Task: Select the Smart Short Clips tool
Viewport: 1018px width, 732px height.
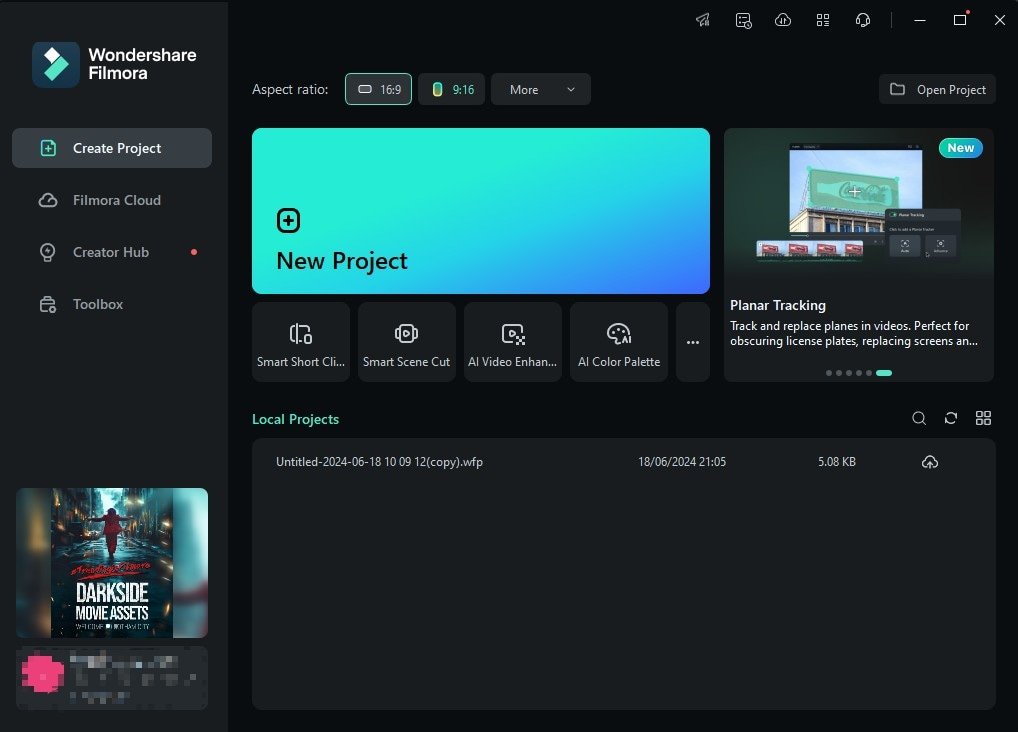Action: click(x=300, y=341)
